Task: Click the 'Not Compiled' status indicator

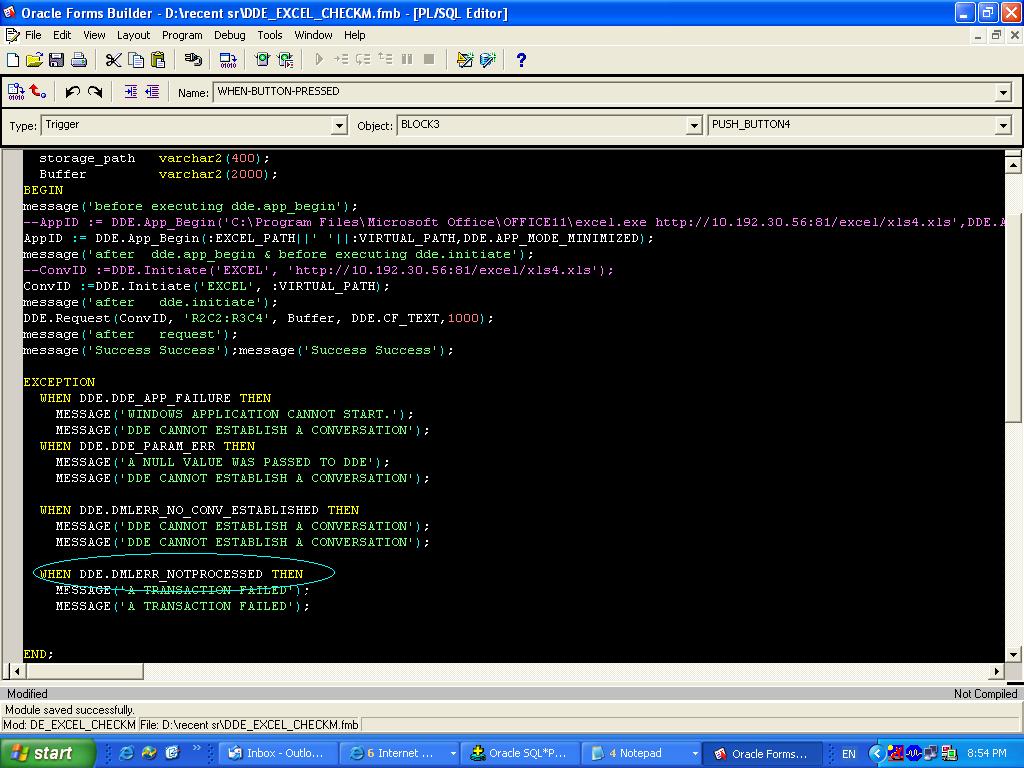Action: point(985,694)
